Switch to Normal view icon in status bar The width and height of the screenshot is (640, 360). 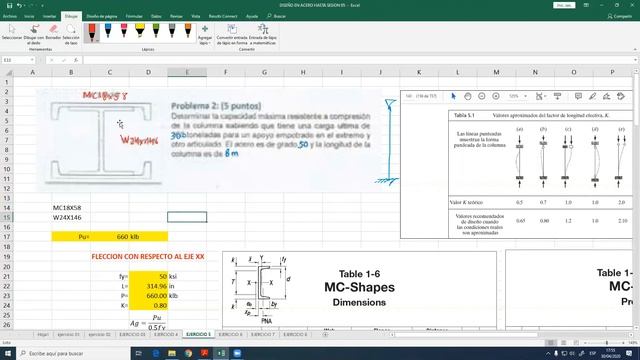550,343
